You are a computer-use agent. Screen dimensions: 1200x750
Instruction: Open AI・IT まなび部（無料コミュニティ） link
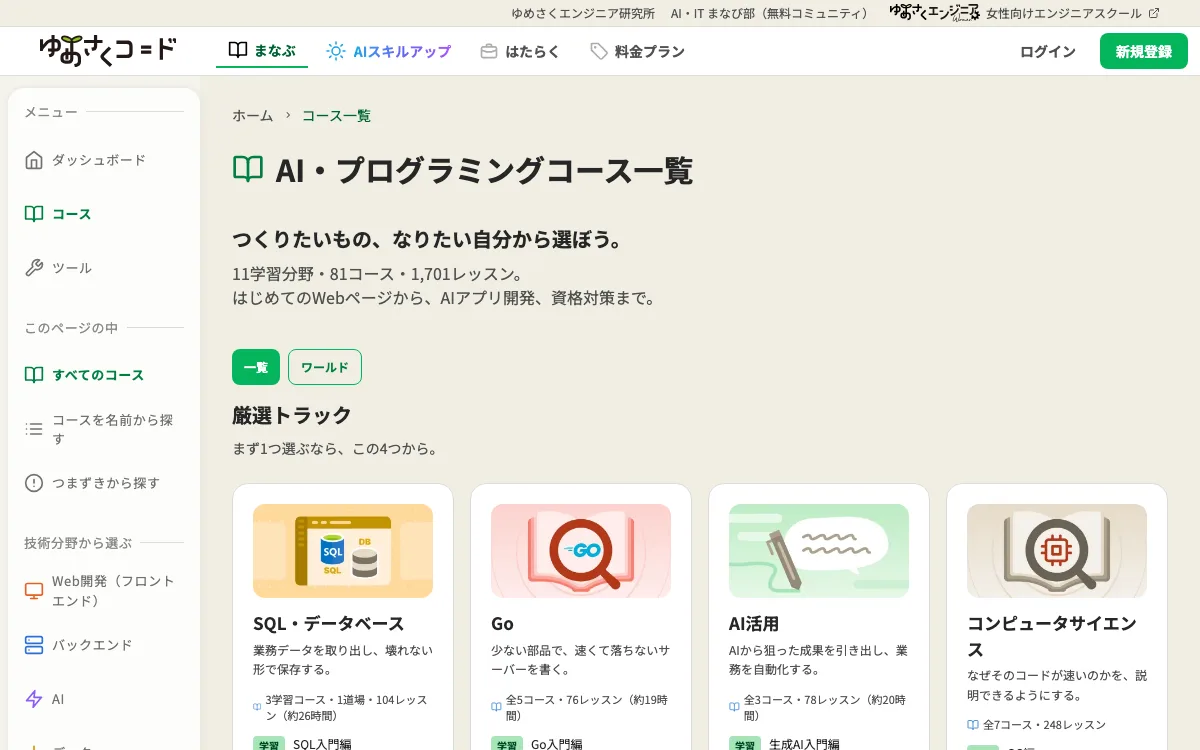tap(771, 13)
